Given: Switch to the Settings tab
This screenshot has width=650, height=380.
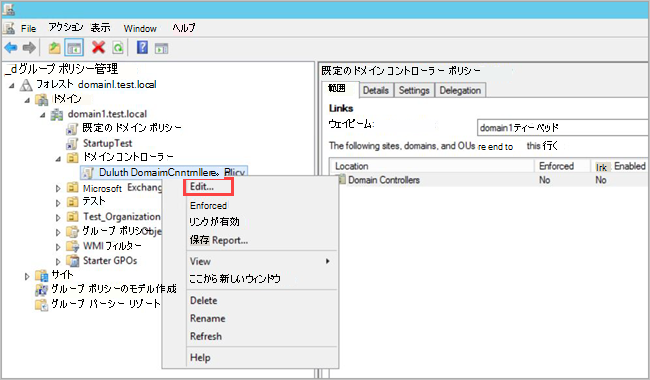Looking at the screenshot, I should [414, 90].
